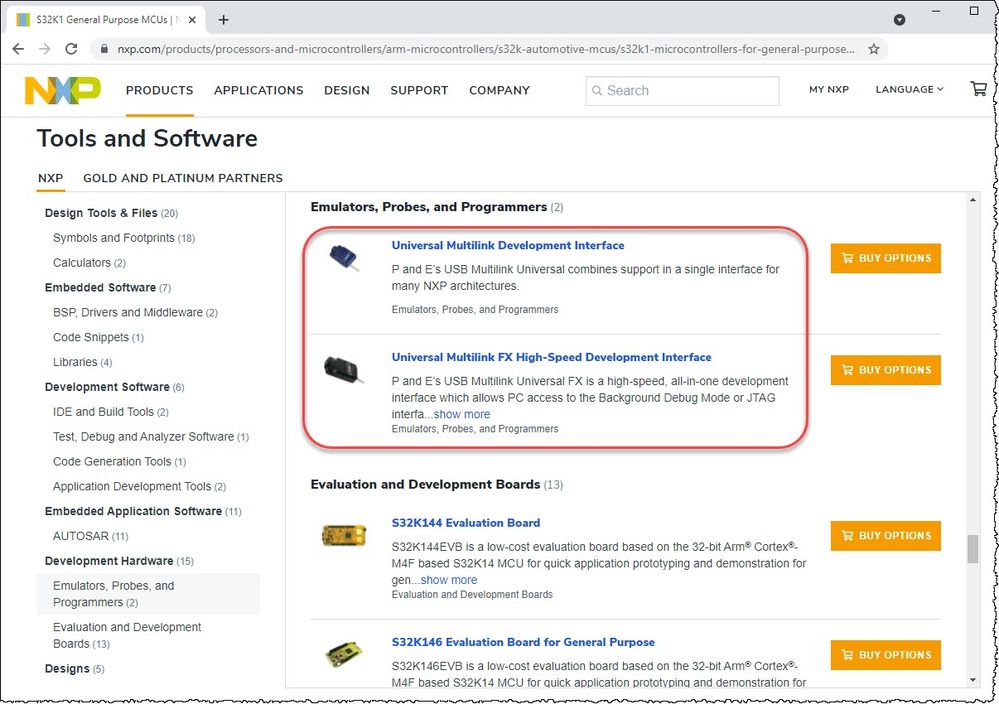The height and width of the screenshot is (704, 999).
Task: Select Code Snippets in sidebar
Action: pyautogui.click(x=91, y=337)
